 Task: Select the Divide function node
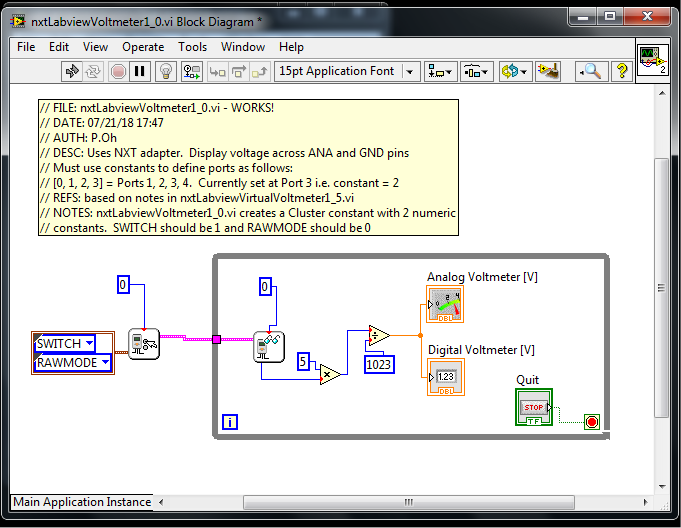(x=379, y=335)
